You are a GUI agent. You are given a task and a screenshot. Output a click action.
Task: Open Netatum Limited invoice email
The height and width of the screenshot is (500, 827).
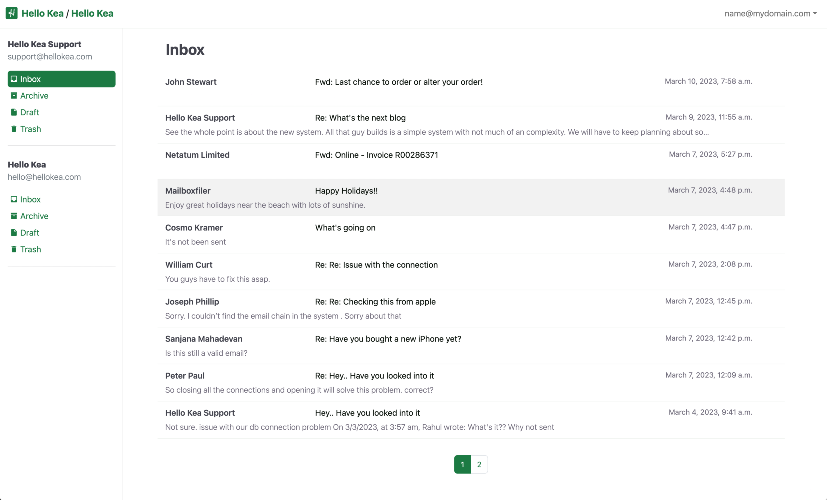(471, 161)
